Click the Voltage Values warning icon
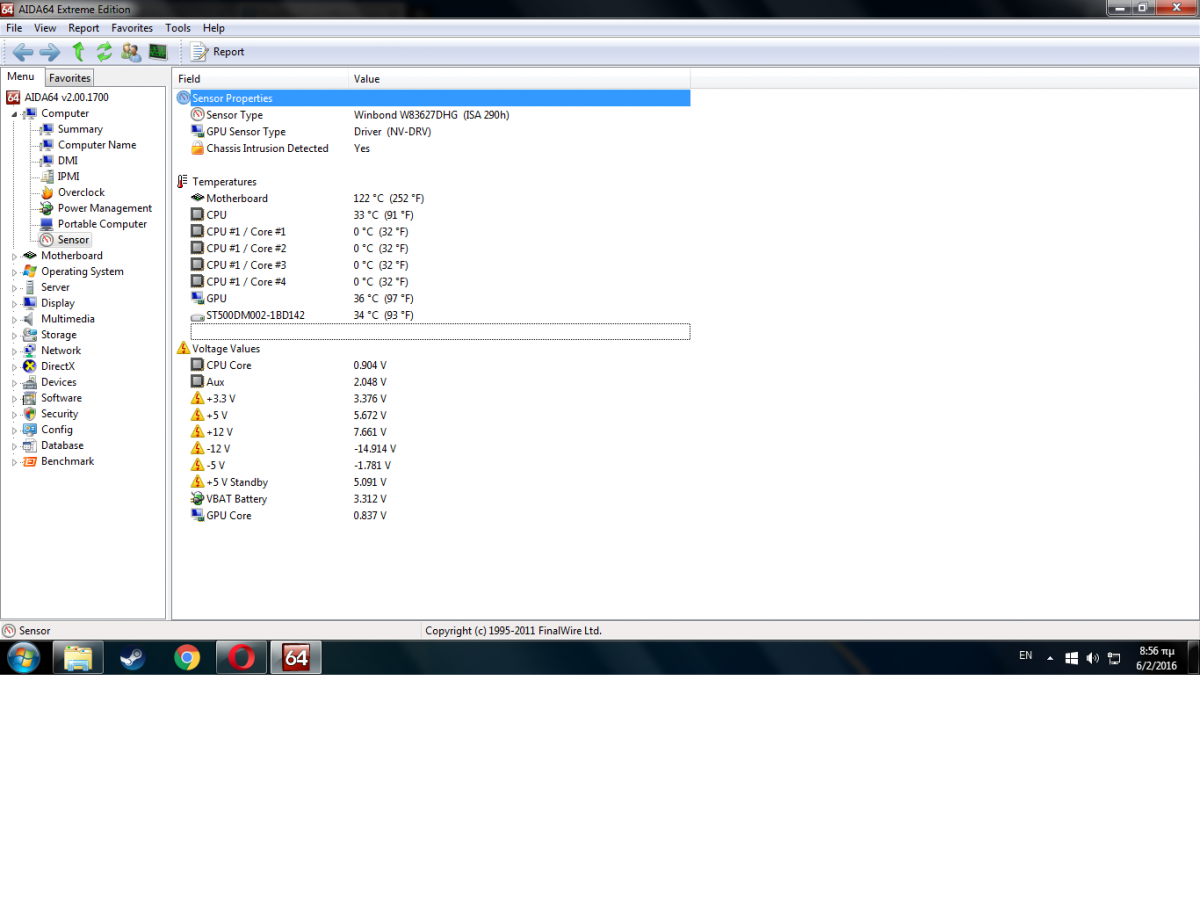Viewport: 1200px width, 912px height. [183, 348]
